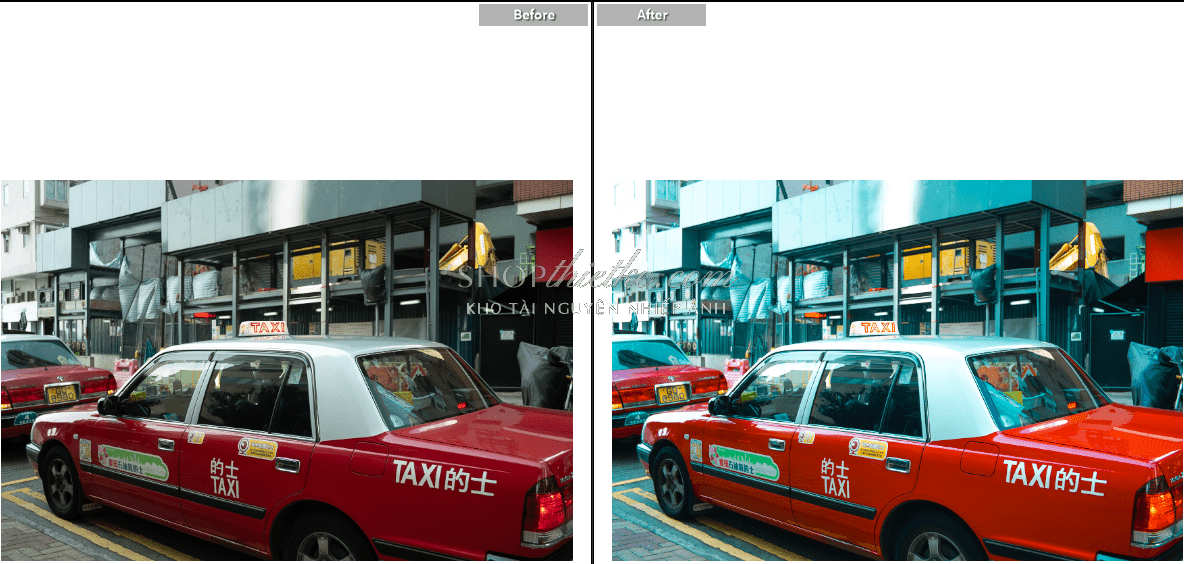The image size is (1184, 564).
Task: Click the green door sticker in After photo
Action: point(744,462)
